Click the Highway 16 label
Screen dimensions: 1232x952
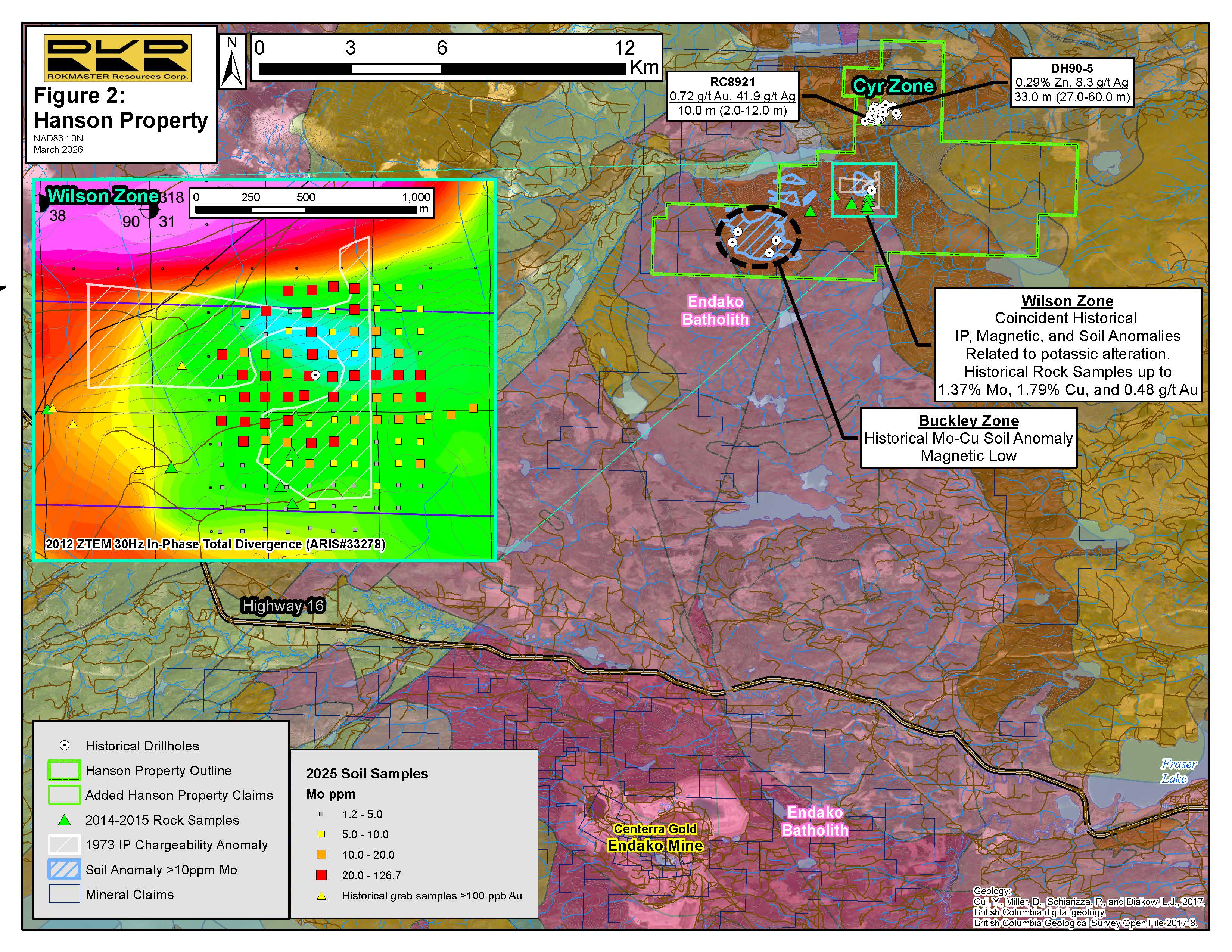coord(283,606)
